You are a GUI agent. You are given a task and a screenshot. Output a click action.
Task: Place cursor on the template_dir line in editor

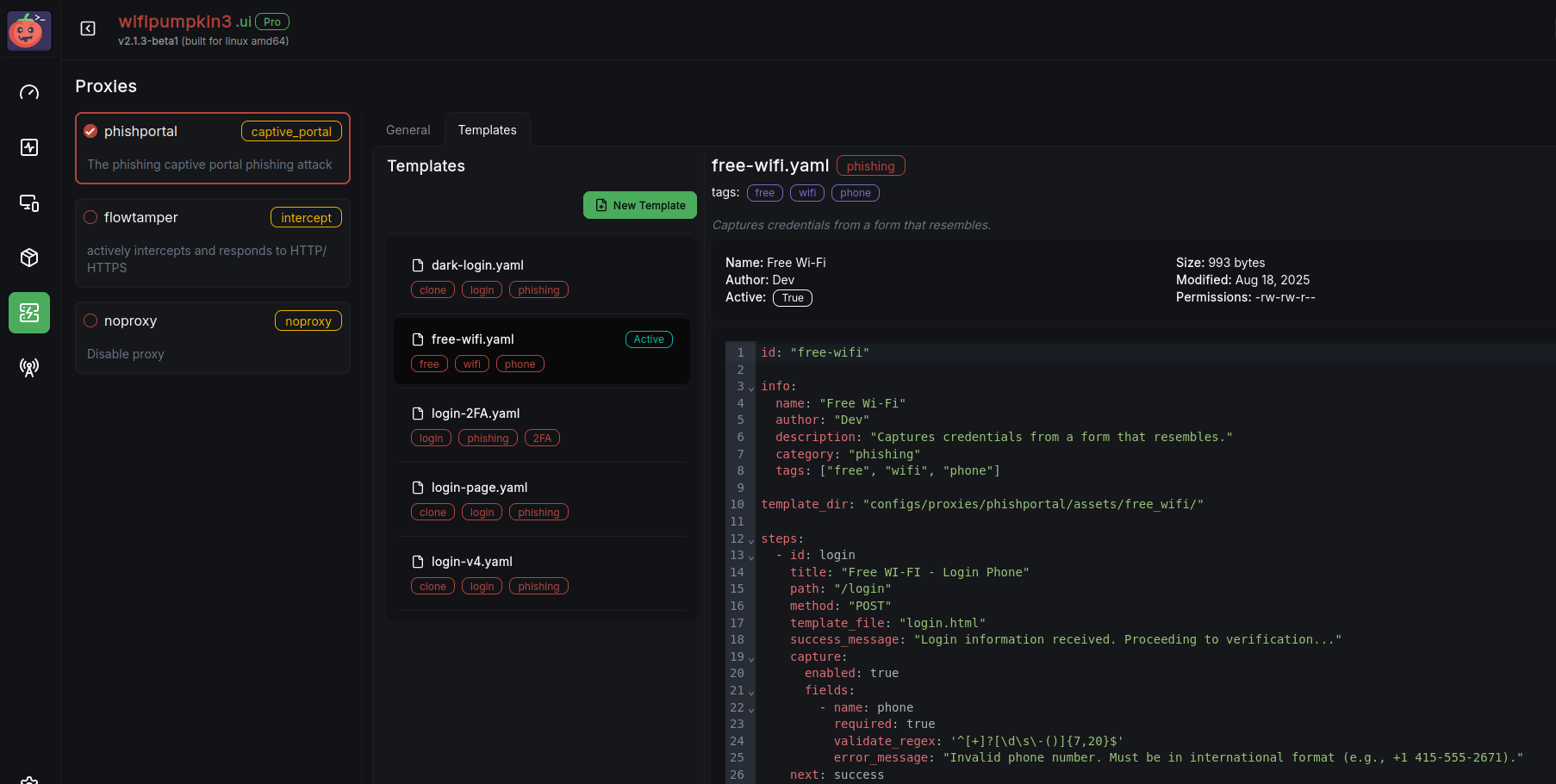click(x=982, y=505)
